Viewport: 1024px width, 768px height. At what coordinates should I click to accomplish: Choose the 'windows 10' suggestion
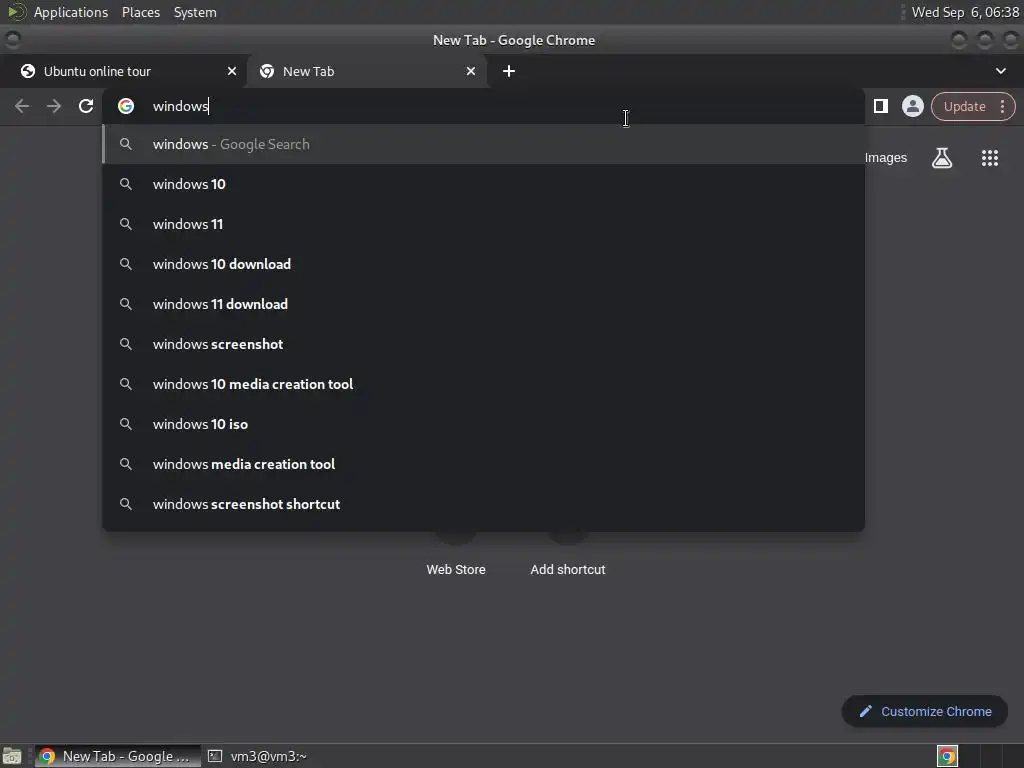click(483, 184)
